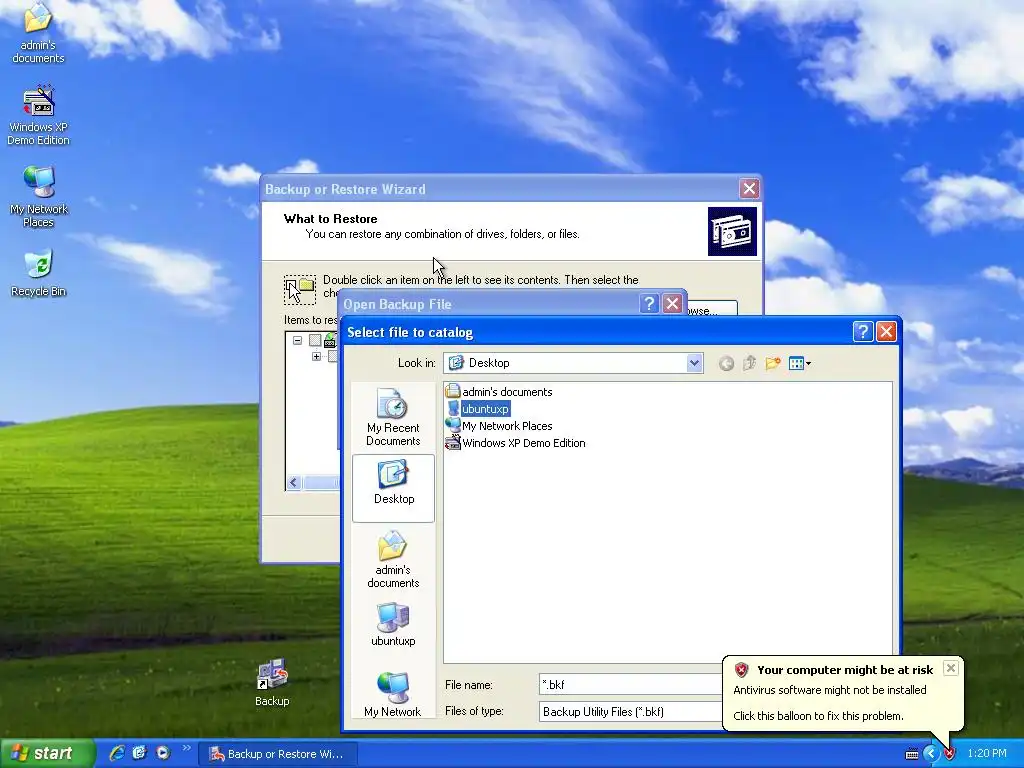Viewport: 1024px width, 768px height.
Task: Click balloon text to fix antivirus problem
Action: tap(818, 716)
